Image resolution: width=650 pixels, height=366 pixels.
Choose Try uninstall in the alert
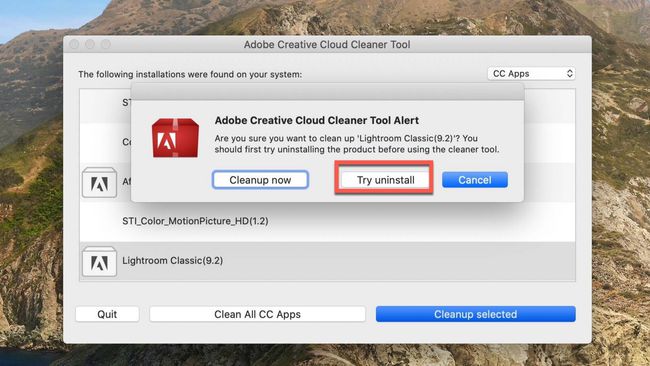(x=386, y=180)
